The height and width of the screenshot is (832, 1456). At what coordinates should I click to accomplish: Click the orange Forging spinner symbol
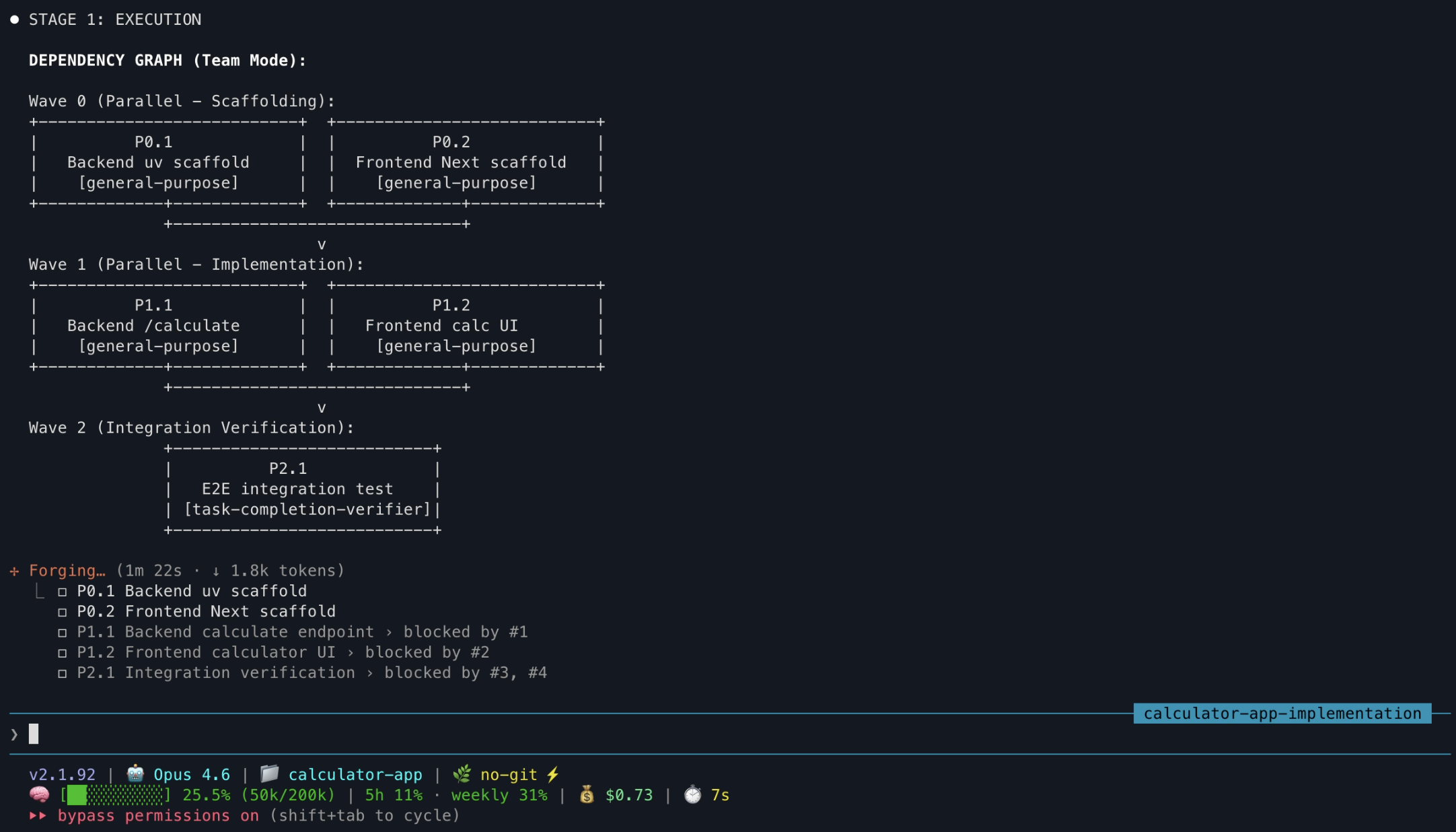pos(14,571)
